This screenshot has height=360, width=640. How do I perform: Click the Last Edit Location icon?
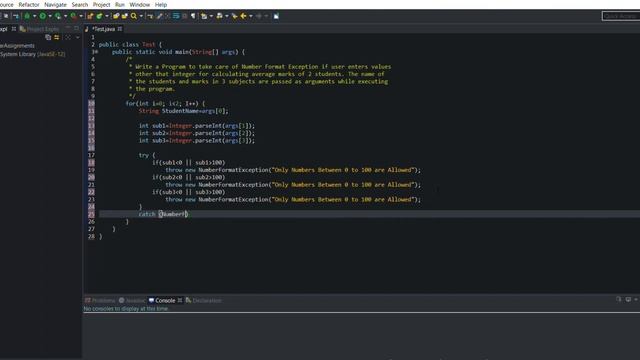[235, 16]
